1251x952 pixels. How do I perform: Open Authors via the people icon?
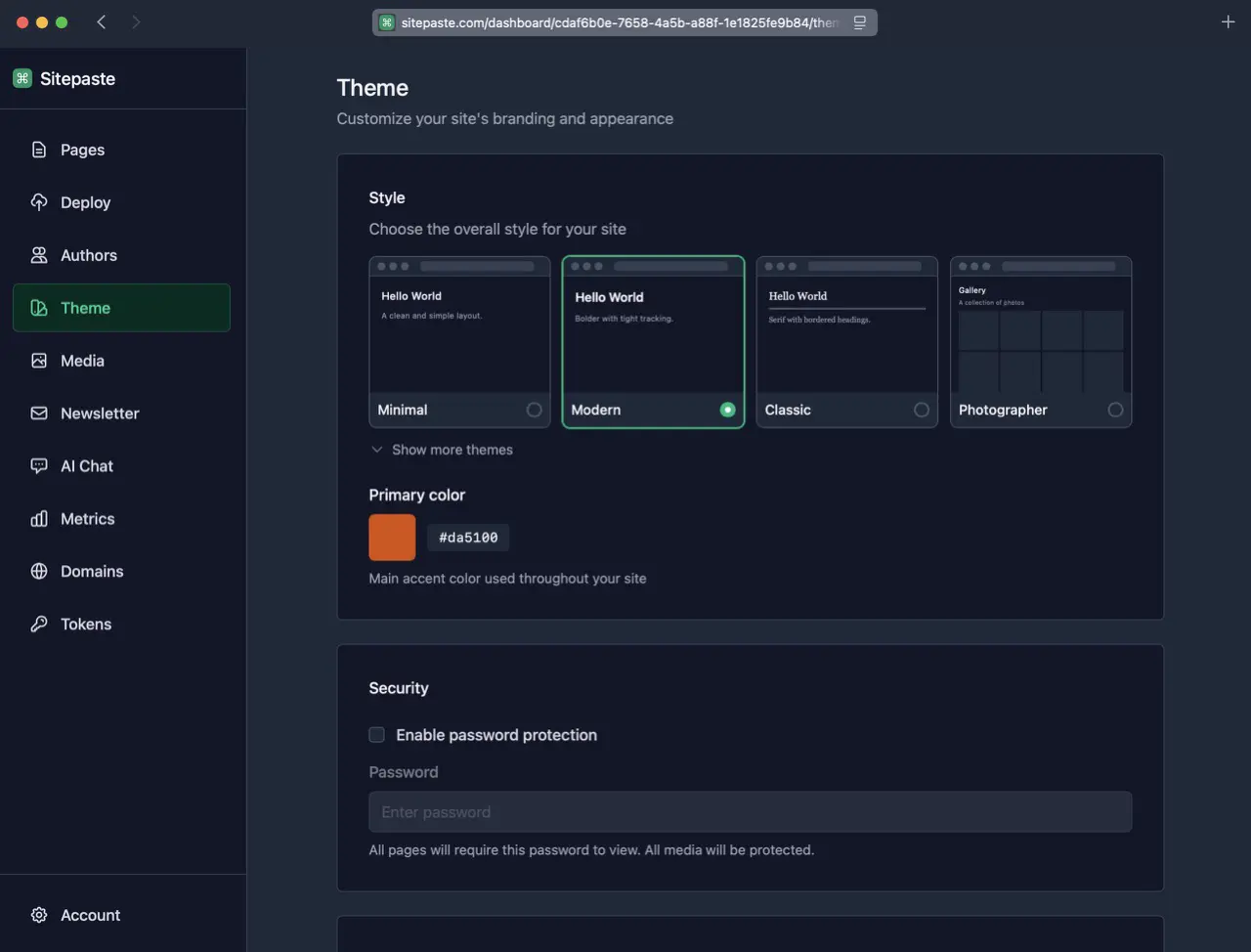point(39,255)
